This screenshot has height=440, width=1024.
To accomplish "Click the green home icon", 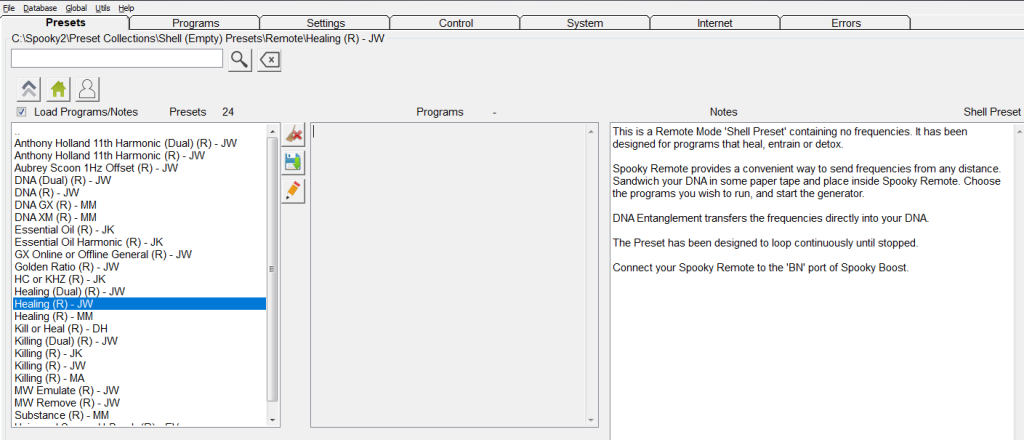I will [x=59, y=89].
